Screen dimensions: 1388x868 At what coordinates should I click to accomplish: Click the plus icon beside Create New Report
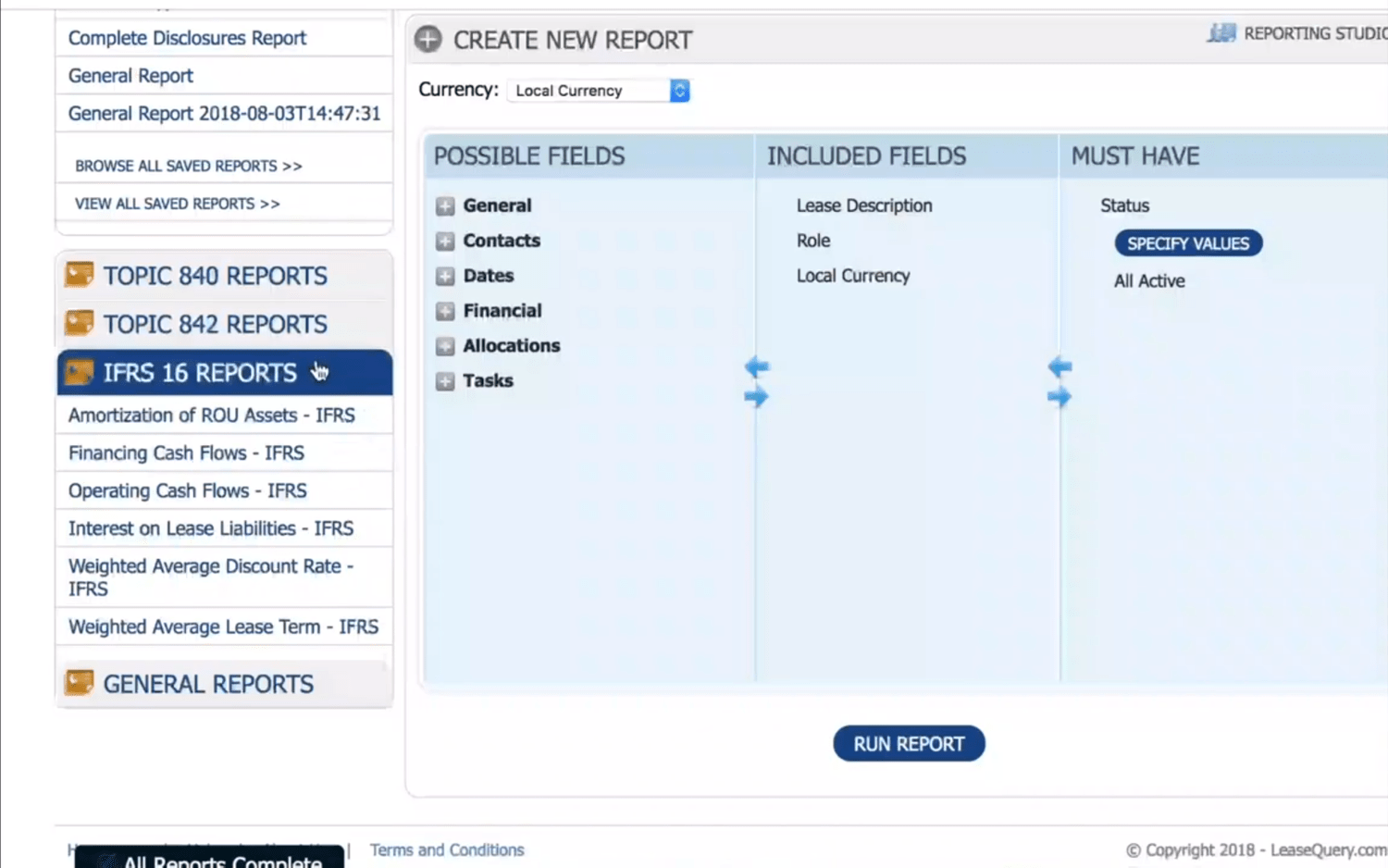[428, 40]
